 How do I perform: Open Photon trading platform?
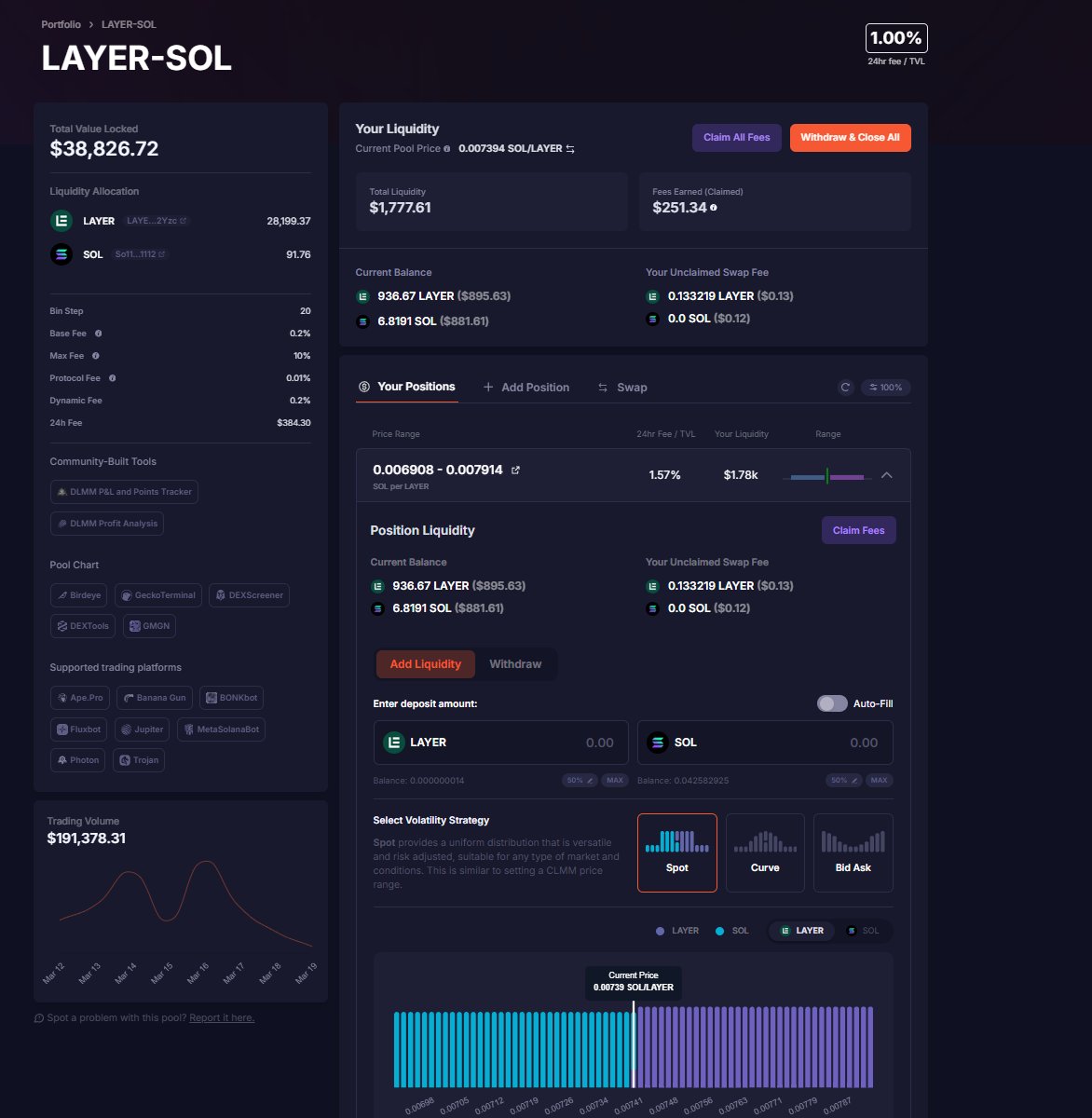tap(78, 760)
